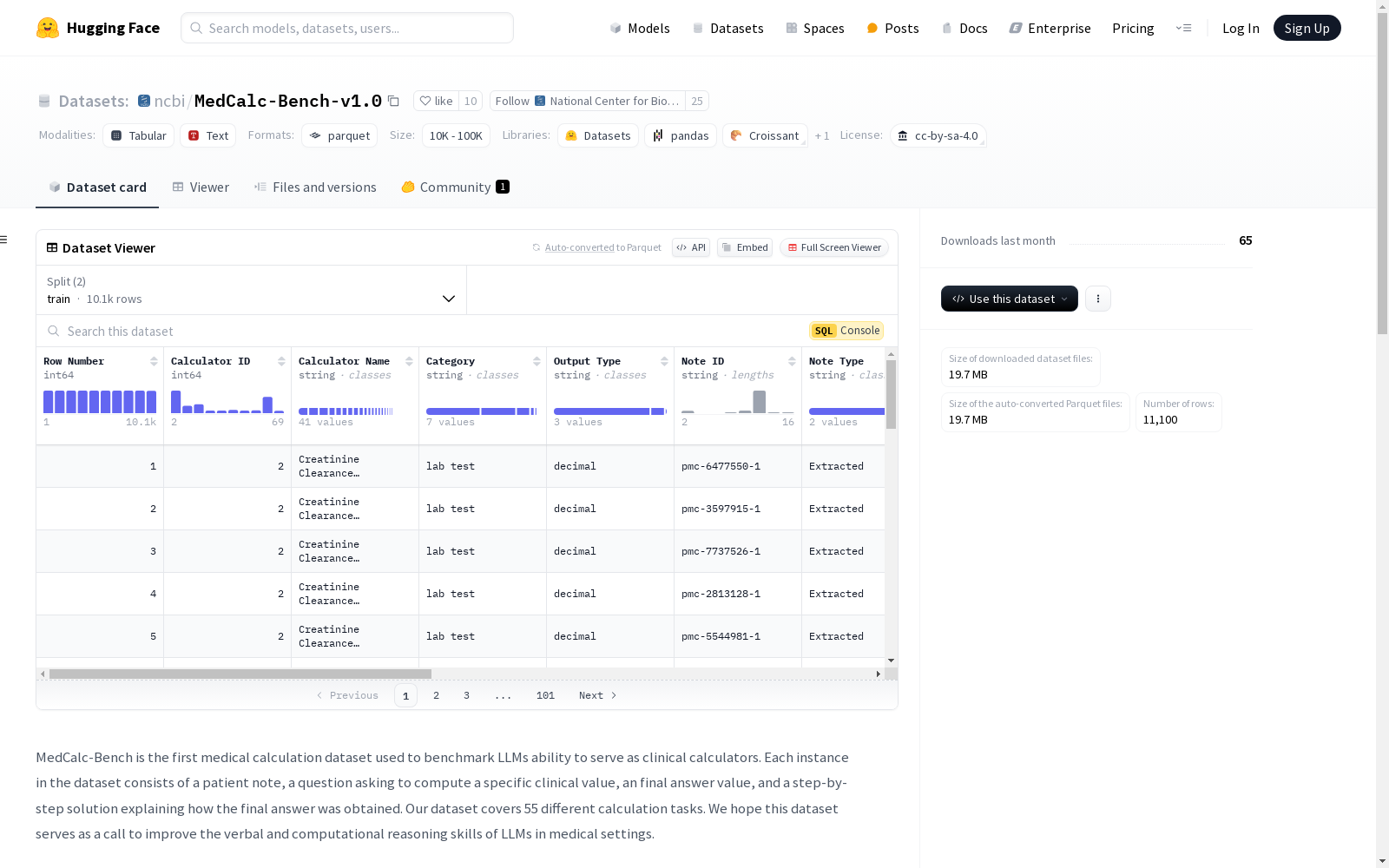Sort the Category column
This screenshot has height=868, width=1389.
pos(537,361)
